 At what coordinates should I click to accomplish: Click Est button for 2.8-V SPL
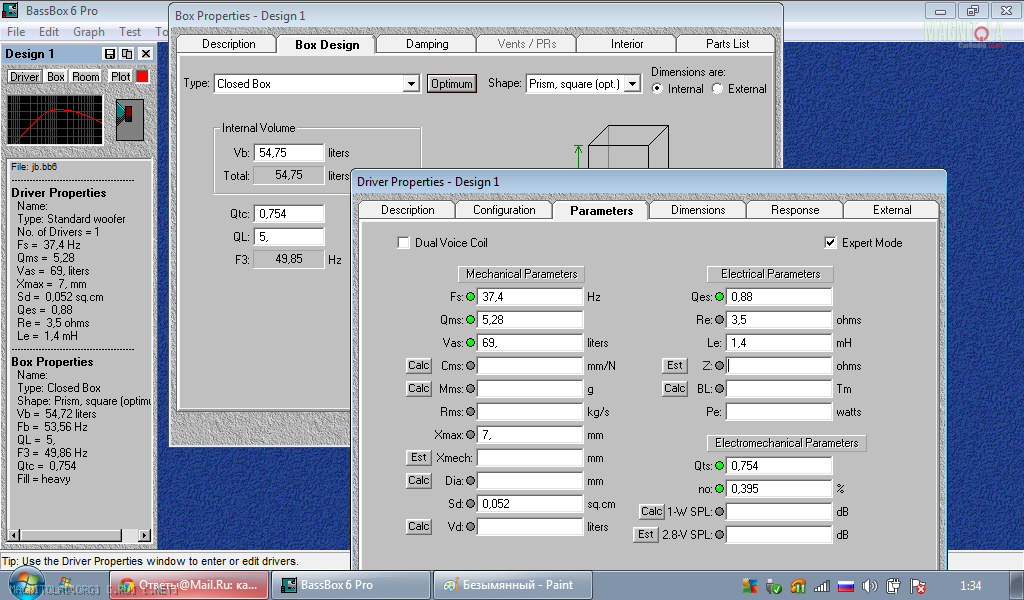[646, 535]
